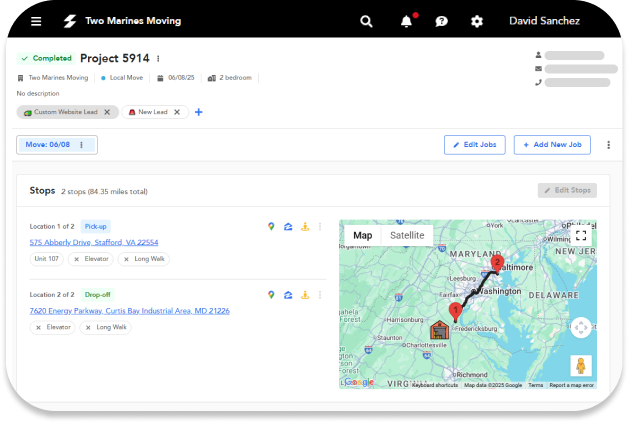Click the Street View pegman icon
Viewport: 629px width, 423px height.
[581, 366]
